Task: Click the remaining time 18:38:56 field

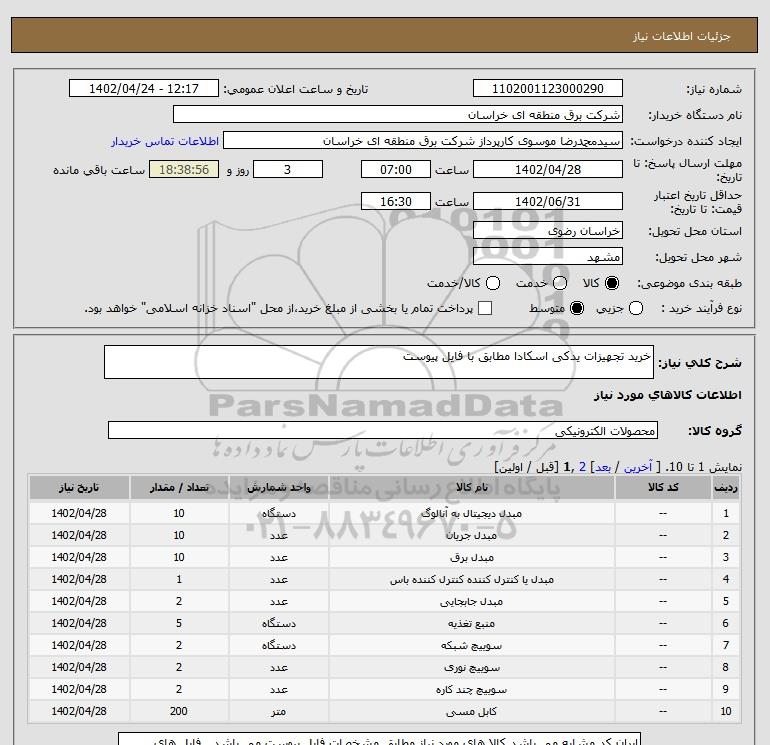Action: pyautogui.click(x=184, y=169)
